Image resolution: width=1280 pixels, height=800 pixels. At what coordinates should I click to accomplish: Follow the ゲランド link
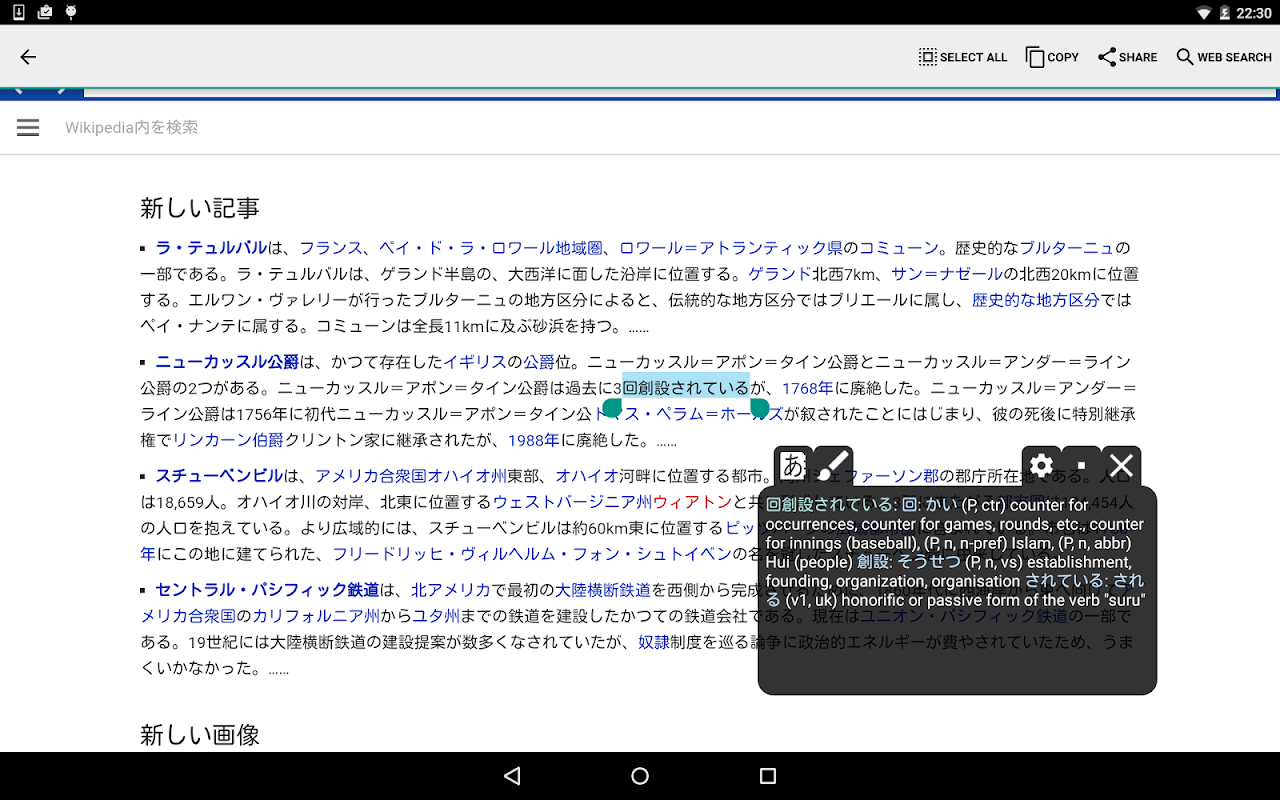(x=780, y=274)
